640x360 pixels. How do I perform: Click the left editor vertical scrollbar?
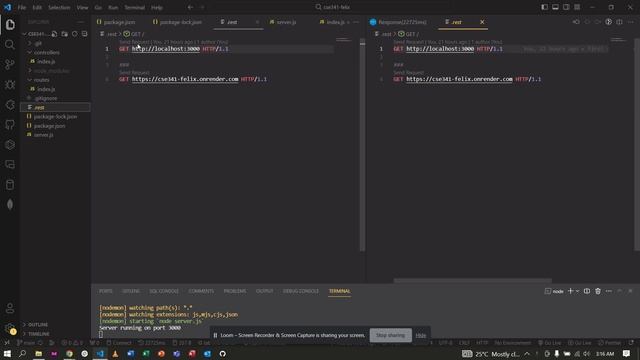coord(362,145)
